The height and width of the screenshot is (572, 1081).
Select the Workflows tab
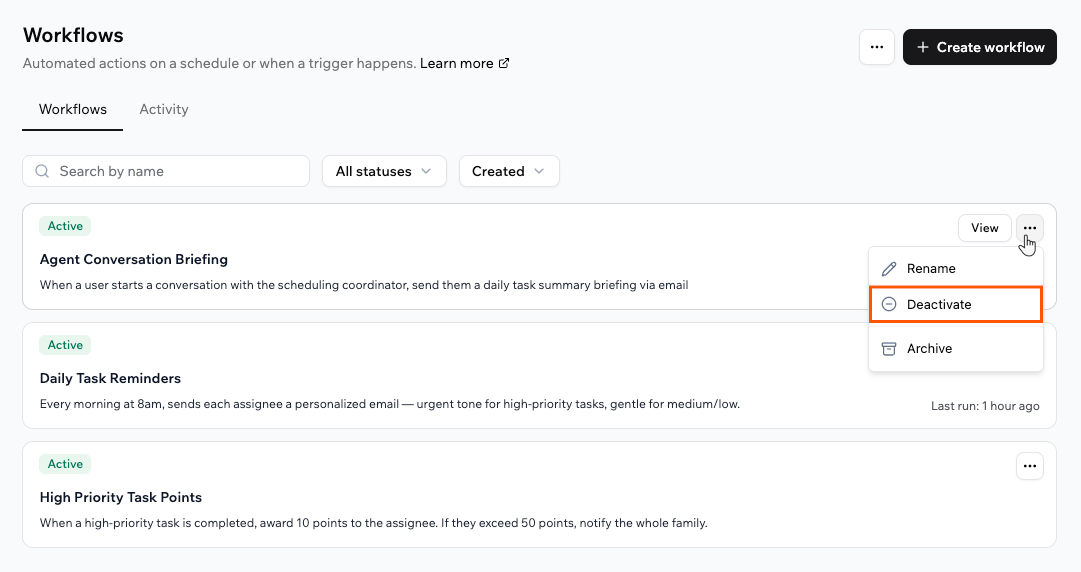pos(72,109)
